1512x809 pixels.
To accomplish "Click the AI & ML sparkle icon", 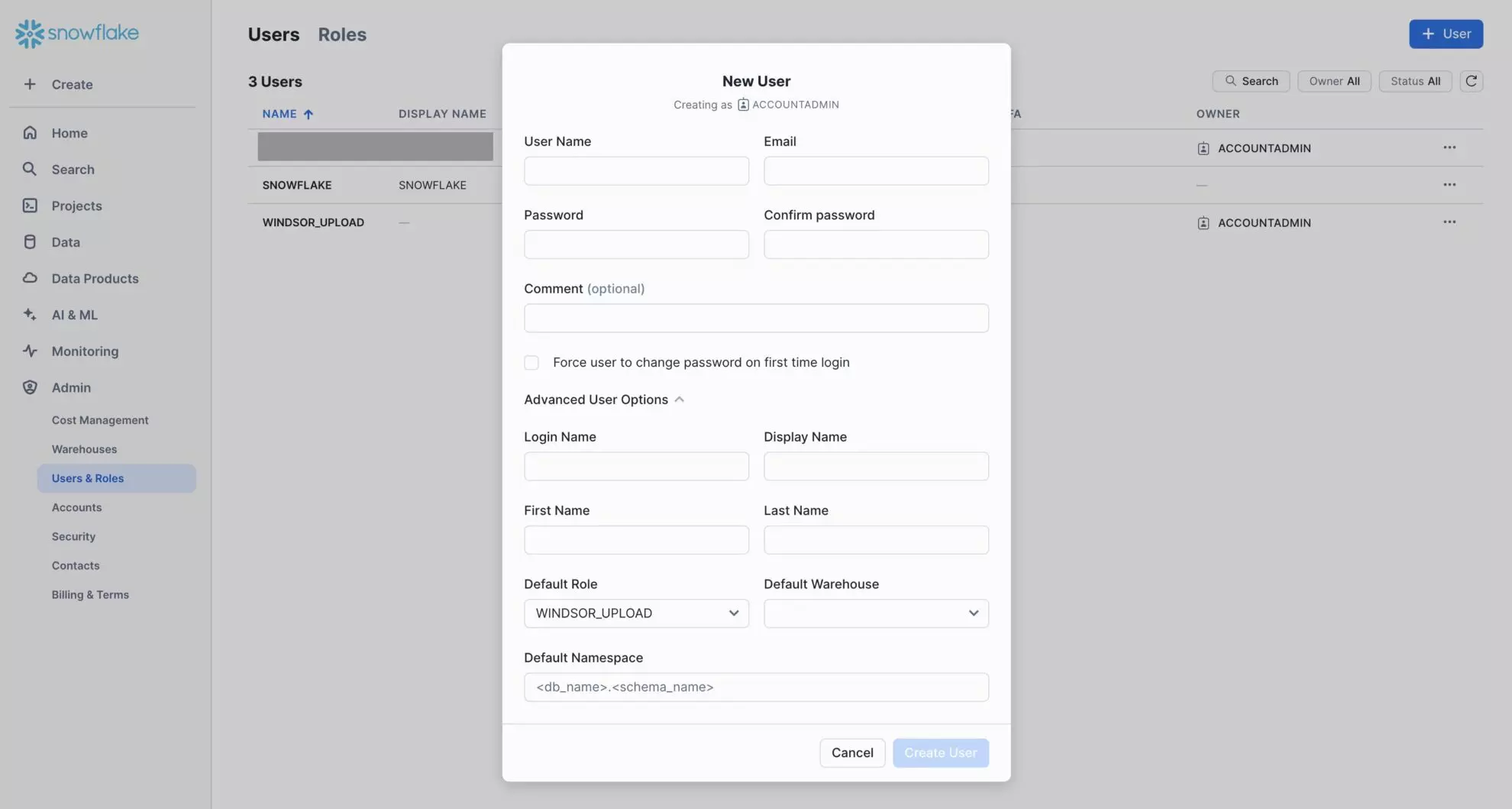I will point(30,314).
